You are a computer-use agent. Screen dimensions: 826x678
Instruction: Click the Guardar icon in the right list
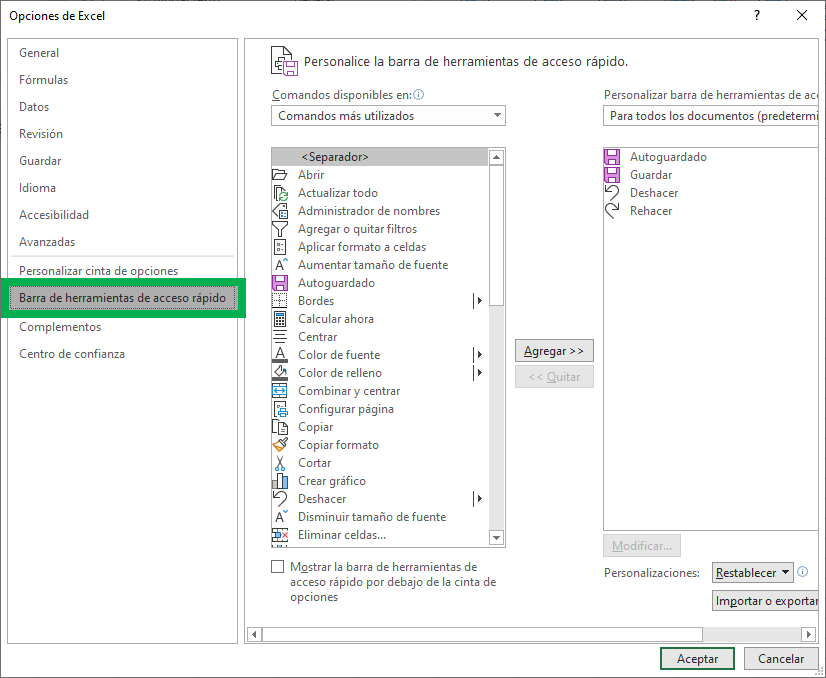coord(612,175)
